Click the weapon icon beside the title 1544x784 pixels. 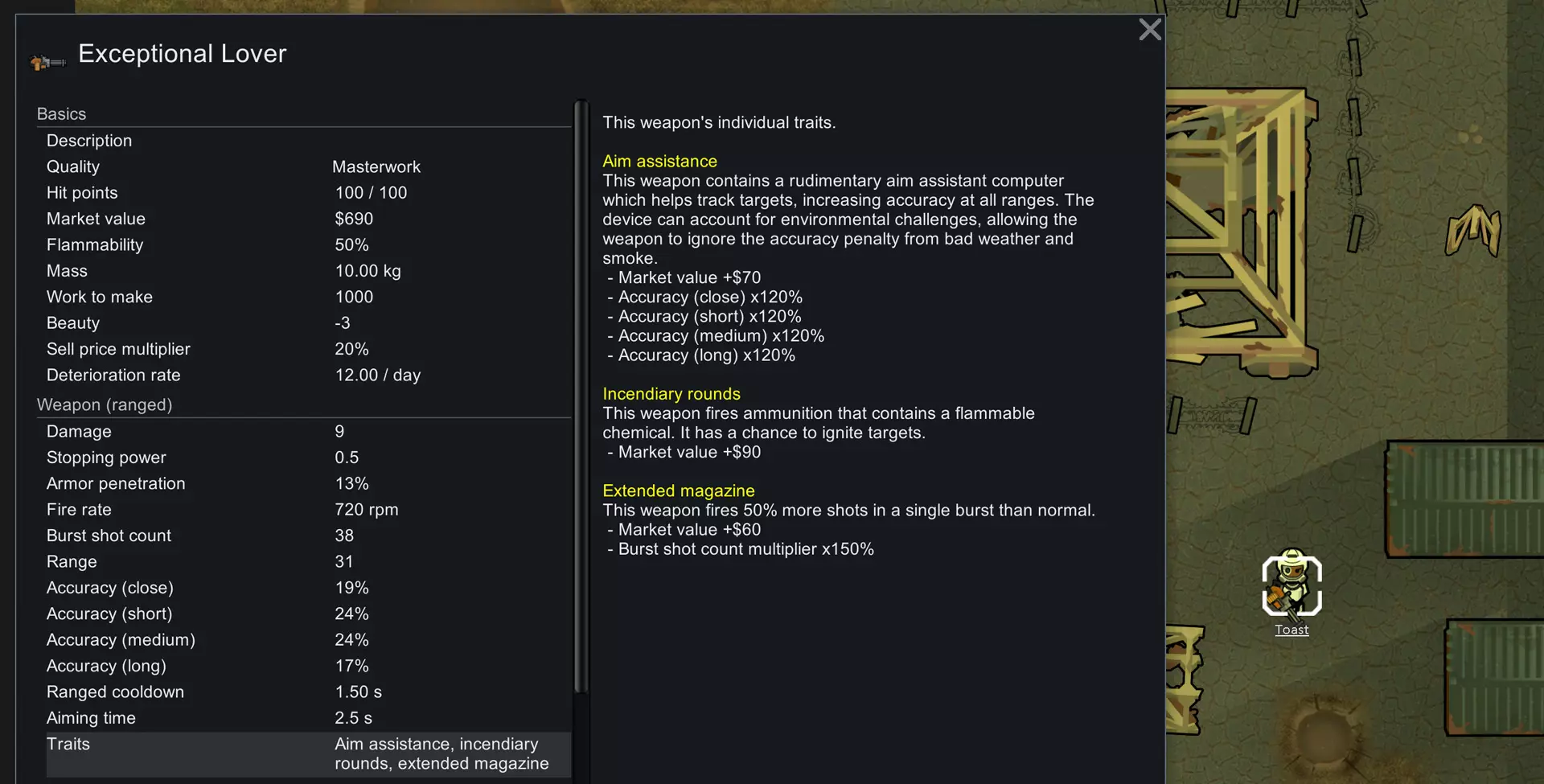point(47,61)
